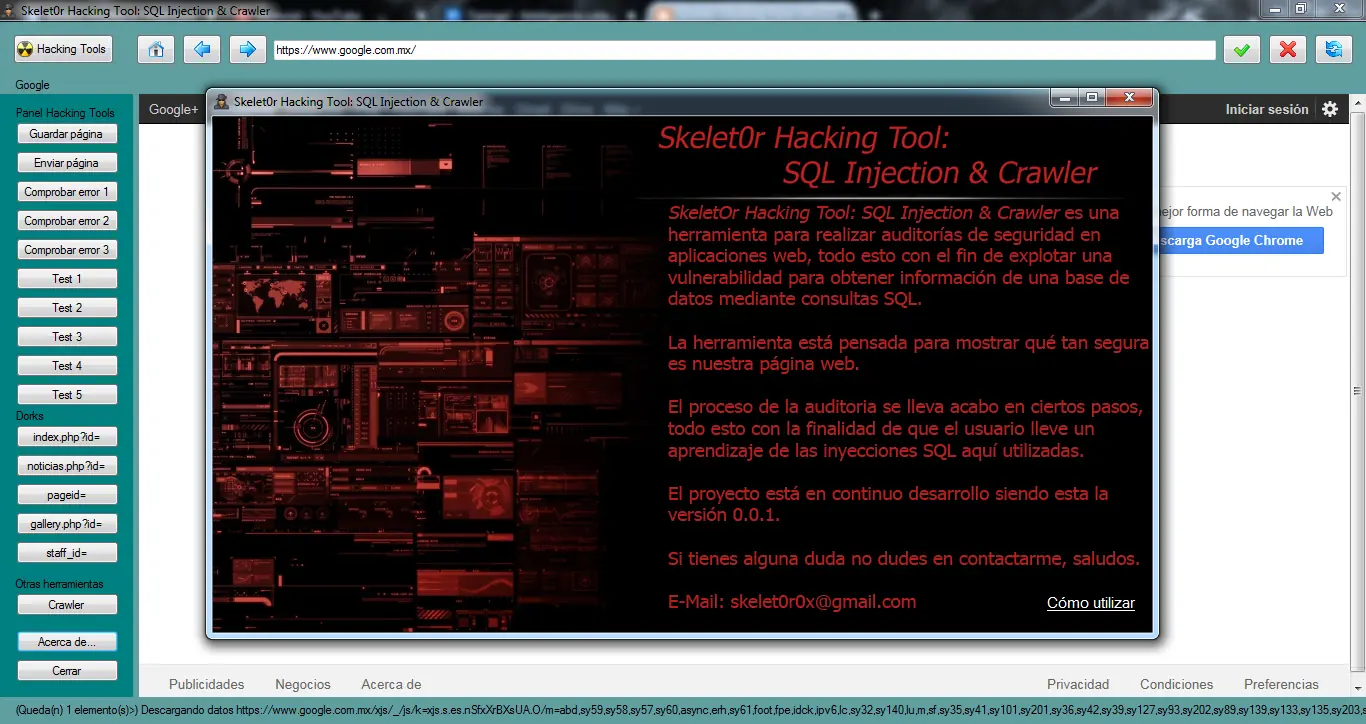Stop loading with red X button
The height and width of the screenshot is (724, 1366).
1288,50
